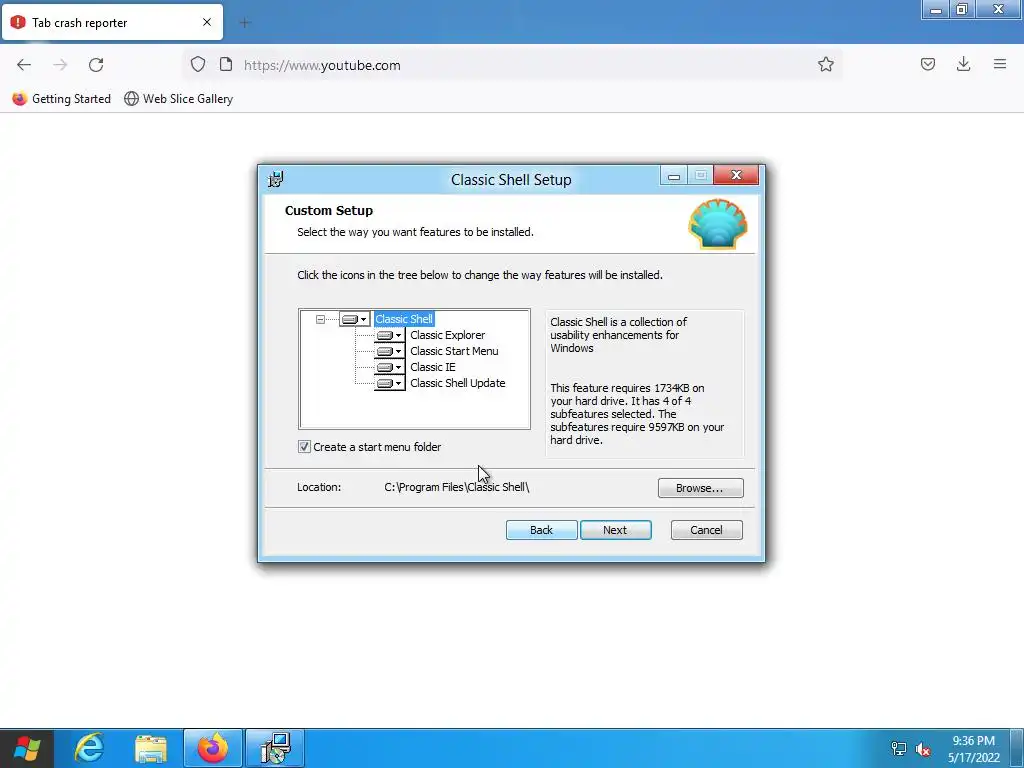Go forward in Firefox
The height and width of the screenshot is (768, 1024).
(x=60, y=65)
